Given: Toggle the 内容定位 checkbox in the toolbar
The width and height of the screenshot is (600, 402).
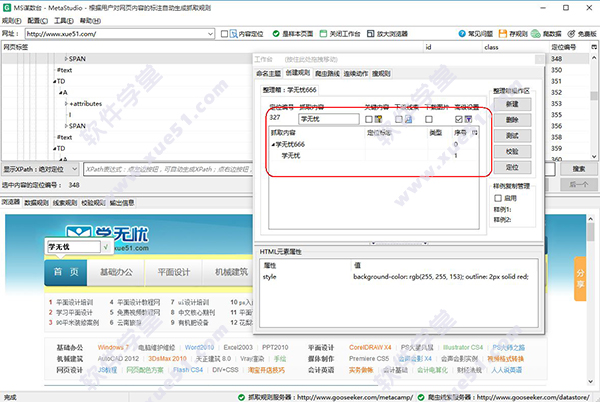Looking at the screenshot, I should [225, 34].
